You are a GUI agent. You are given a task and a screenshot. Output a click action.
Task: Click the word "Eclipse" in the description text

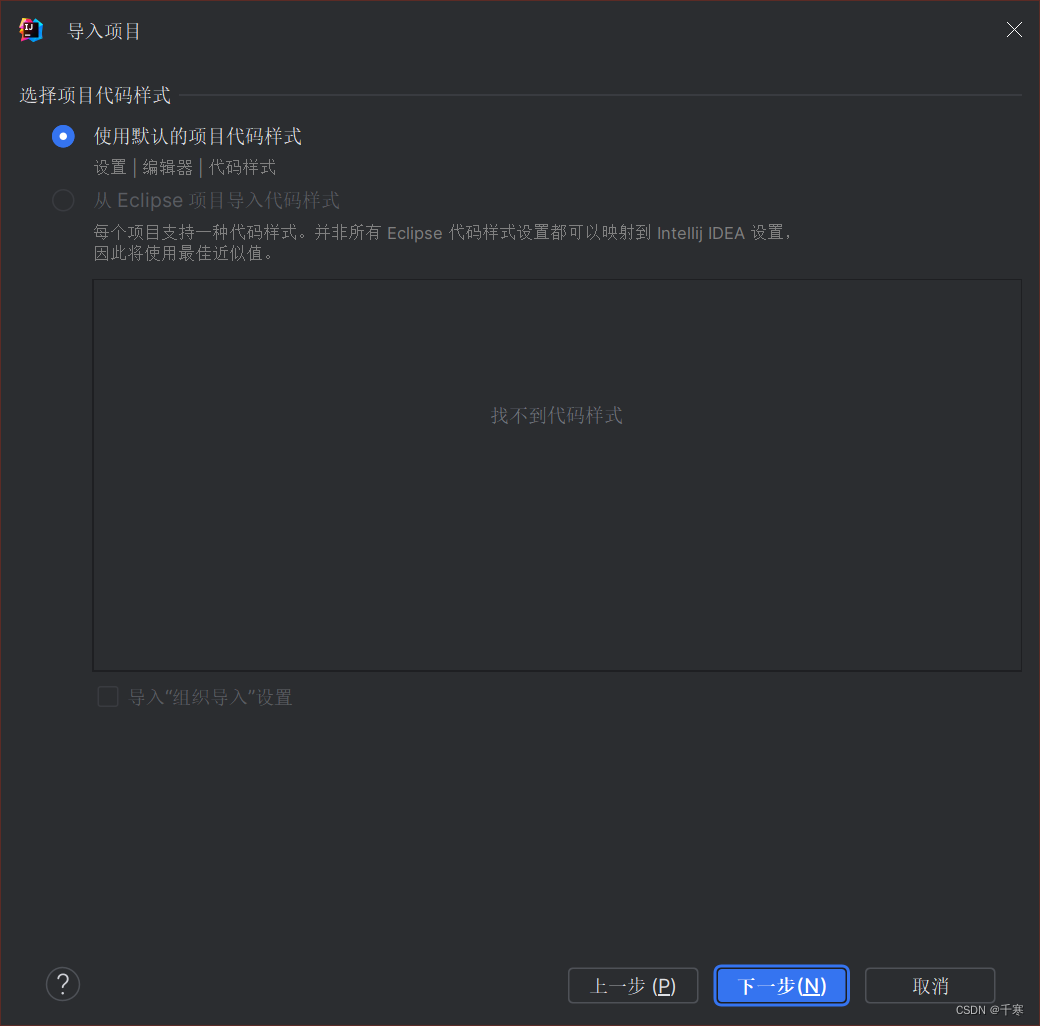coord(415,232)
